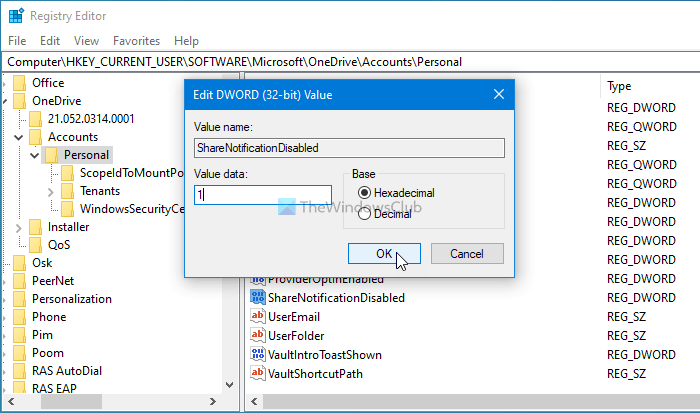Select the UserEmail value name

tap(294, 317)
